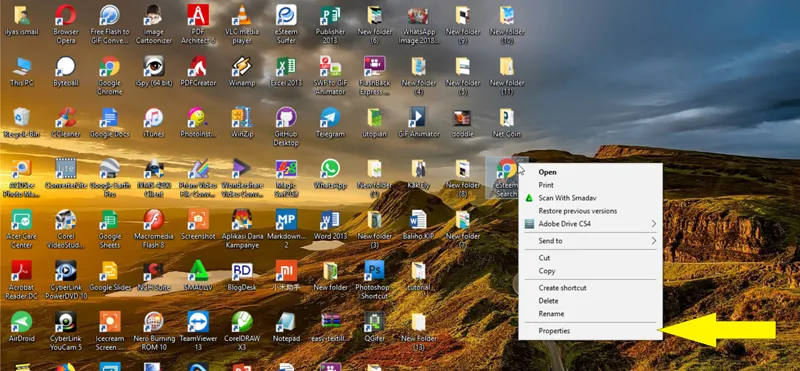Viewport: 800px width, 371px height.
Task: Select the CCleaner desktop icon
Action: point(65,122)
